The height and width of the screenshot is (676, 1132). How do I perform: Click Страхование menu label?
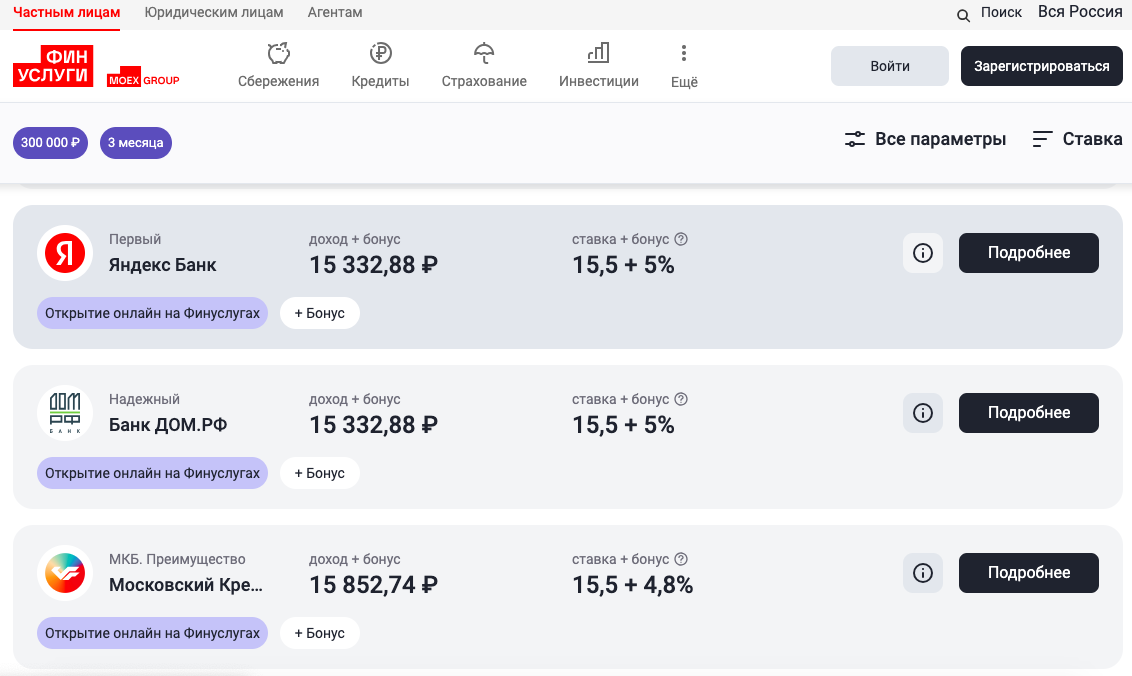[x=484, y=81]
